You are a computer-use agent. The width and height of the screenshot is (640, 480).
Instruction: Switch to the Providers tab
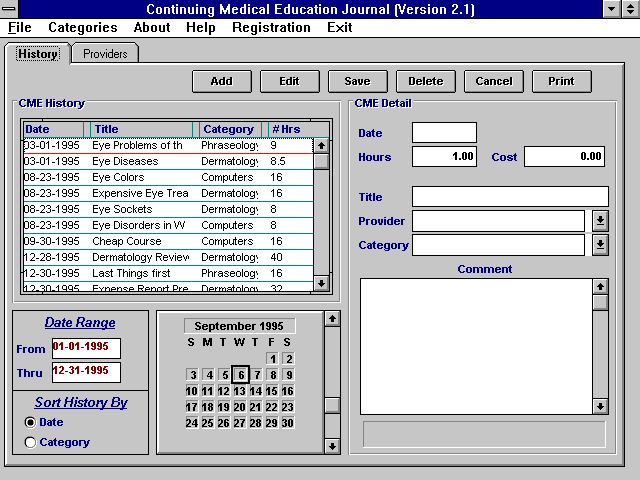105,53
